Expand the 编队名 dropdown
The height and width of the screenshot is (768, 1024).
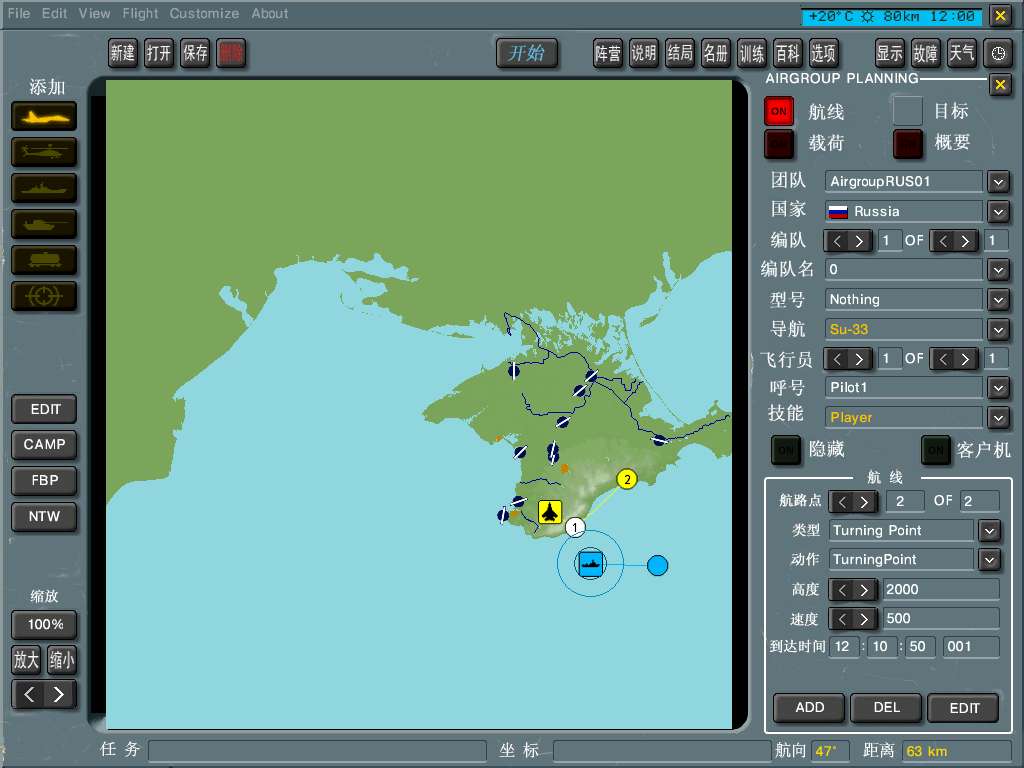(998, 270)
